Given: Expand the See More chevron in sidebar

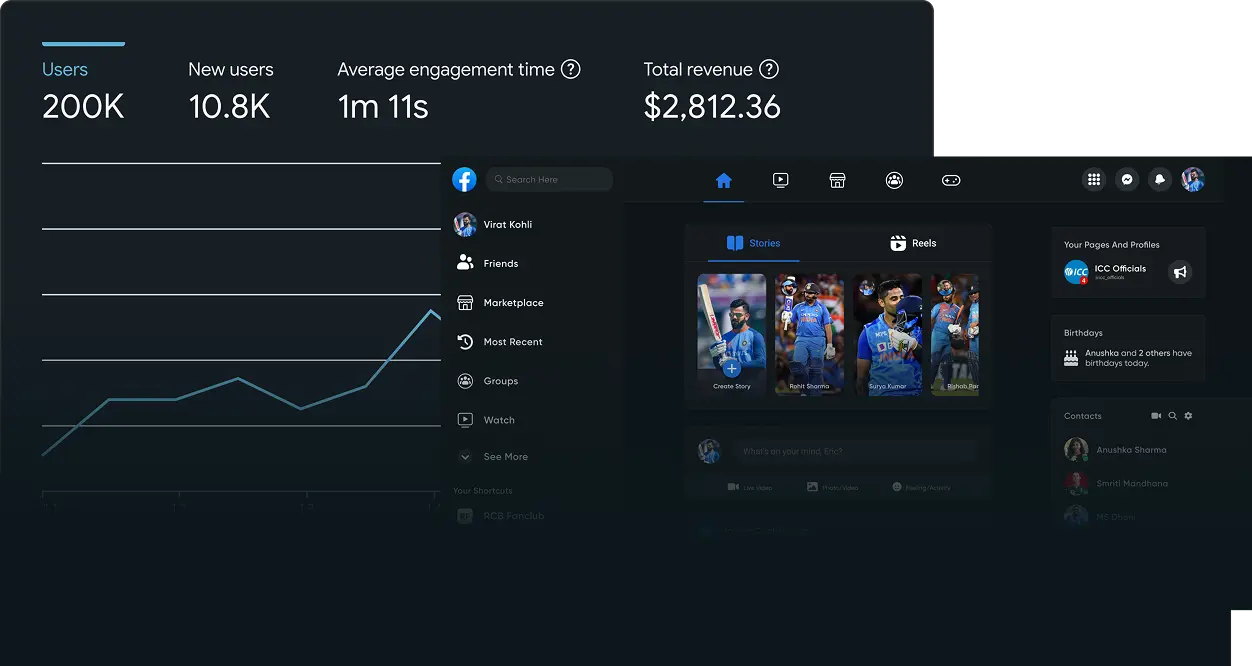Looking at the screenshot, I should click(x=465, y=456).
